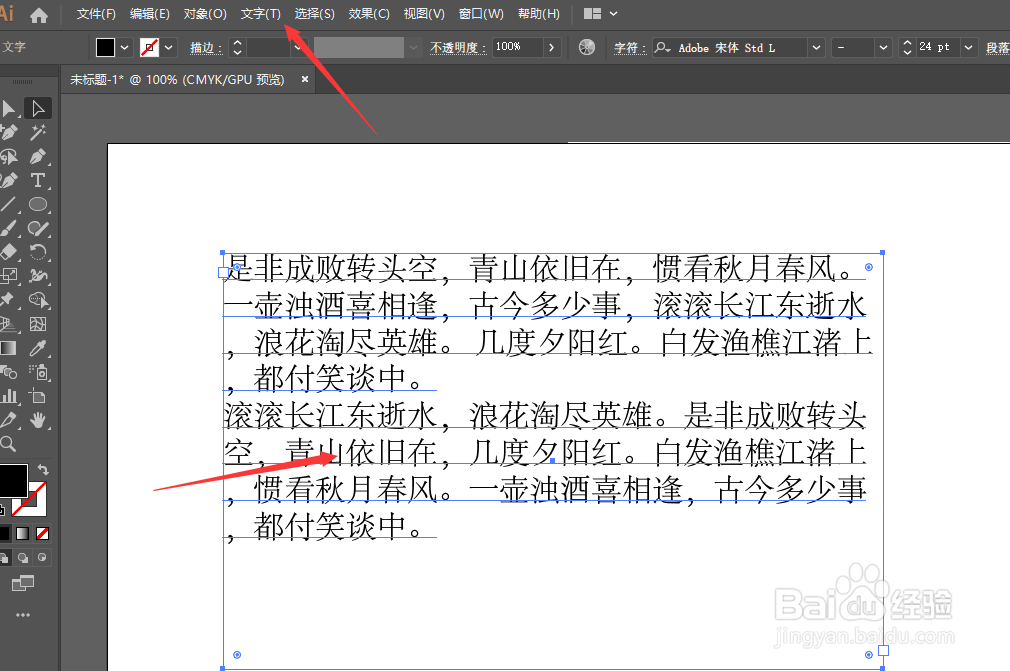Viewport: 1010px width, 671px height.
Task: Toggle the swap fill and stroke arrows
Action: (43, 469)
